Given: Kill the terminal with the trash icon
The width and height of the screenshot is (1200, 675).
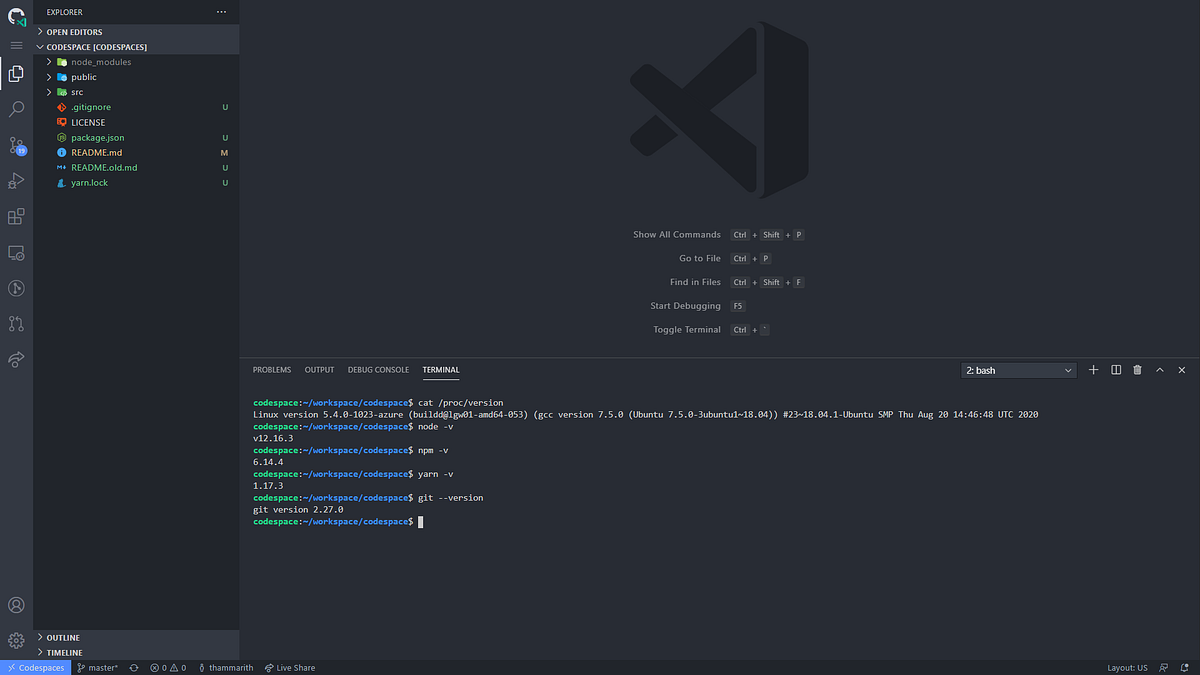Looking at the screenshot, I should tap(1137, 370).
